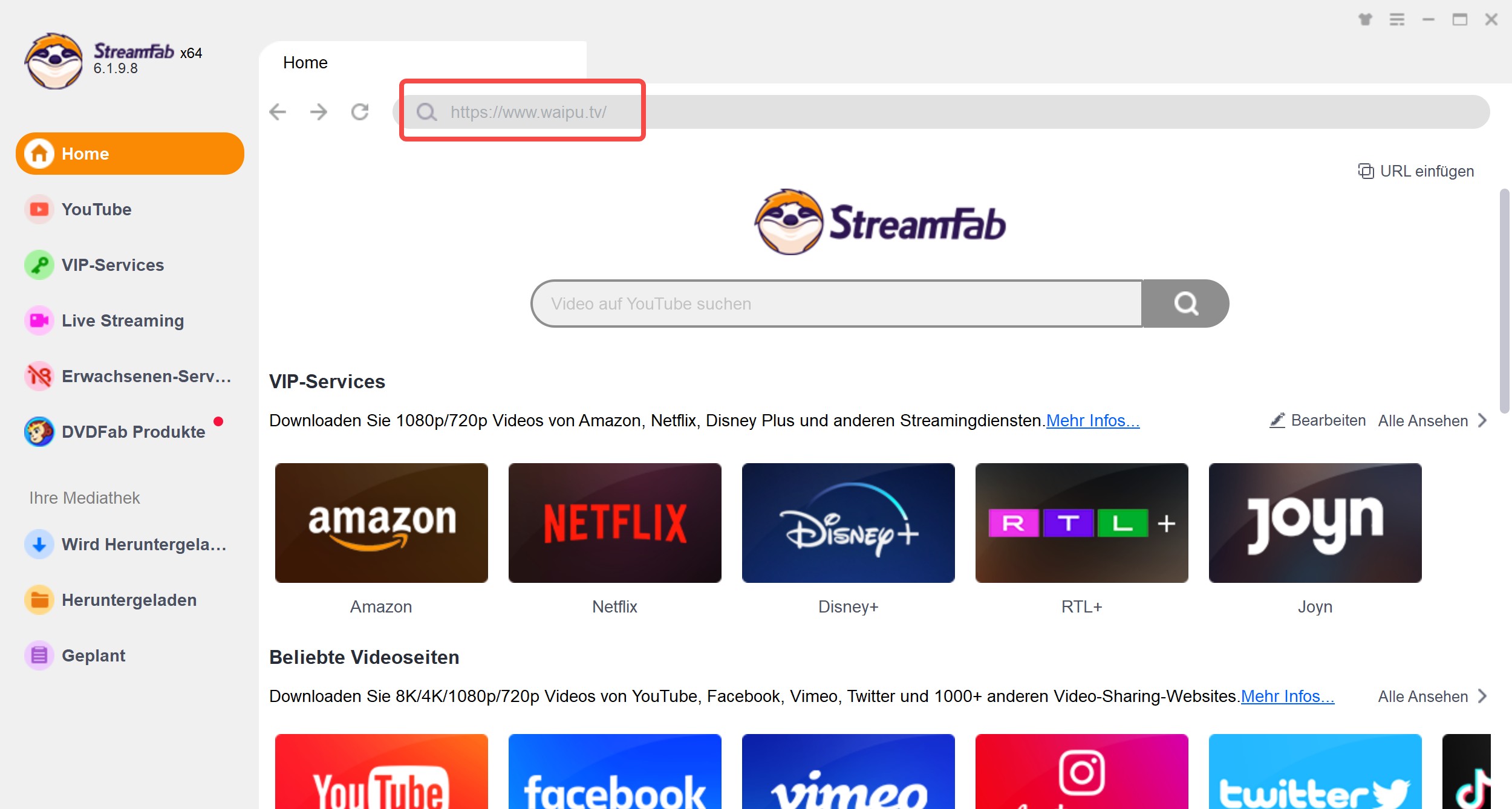Click the Bearbeiten button for VIP-Services
This screenshot has height=809, width=1512.
1318,420
